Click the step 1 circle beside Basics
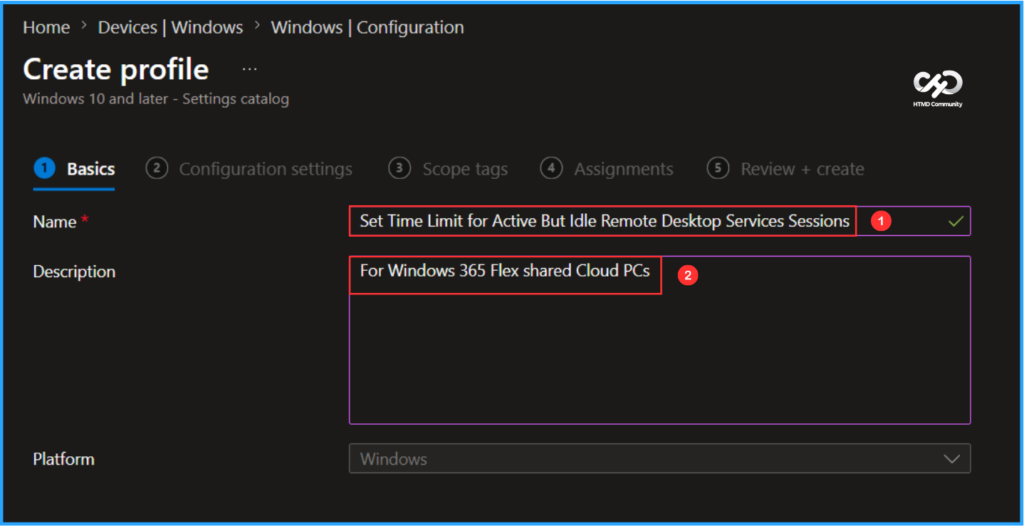 44,169
